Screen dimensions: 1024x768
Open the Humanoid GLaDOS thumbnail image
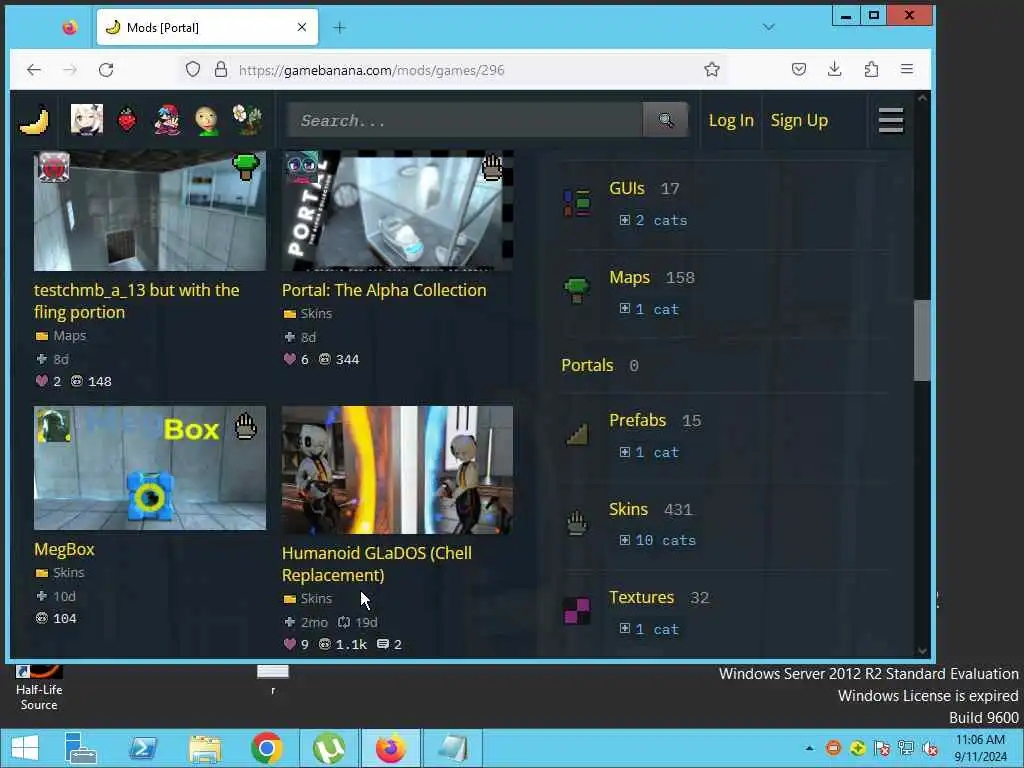[x=397, y=470]
